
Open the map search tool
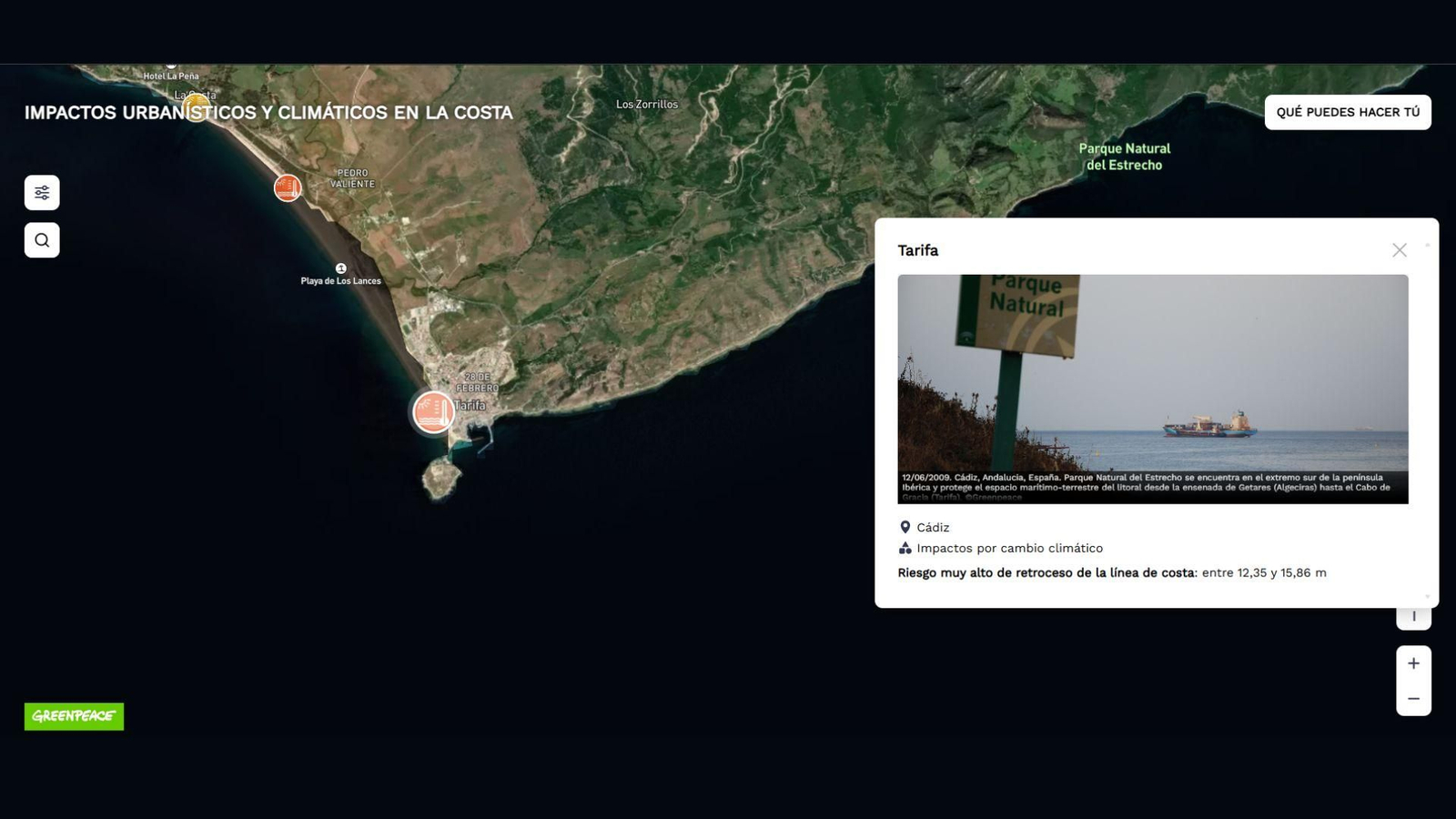point(42,240)
